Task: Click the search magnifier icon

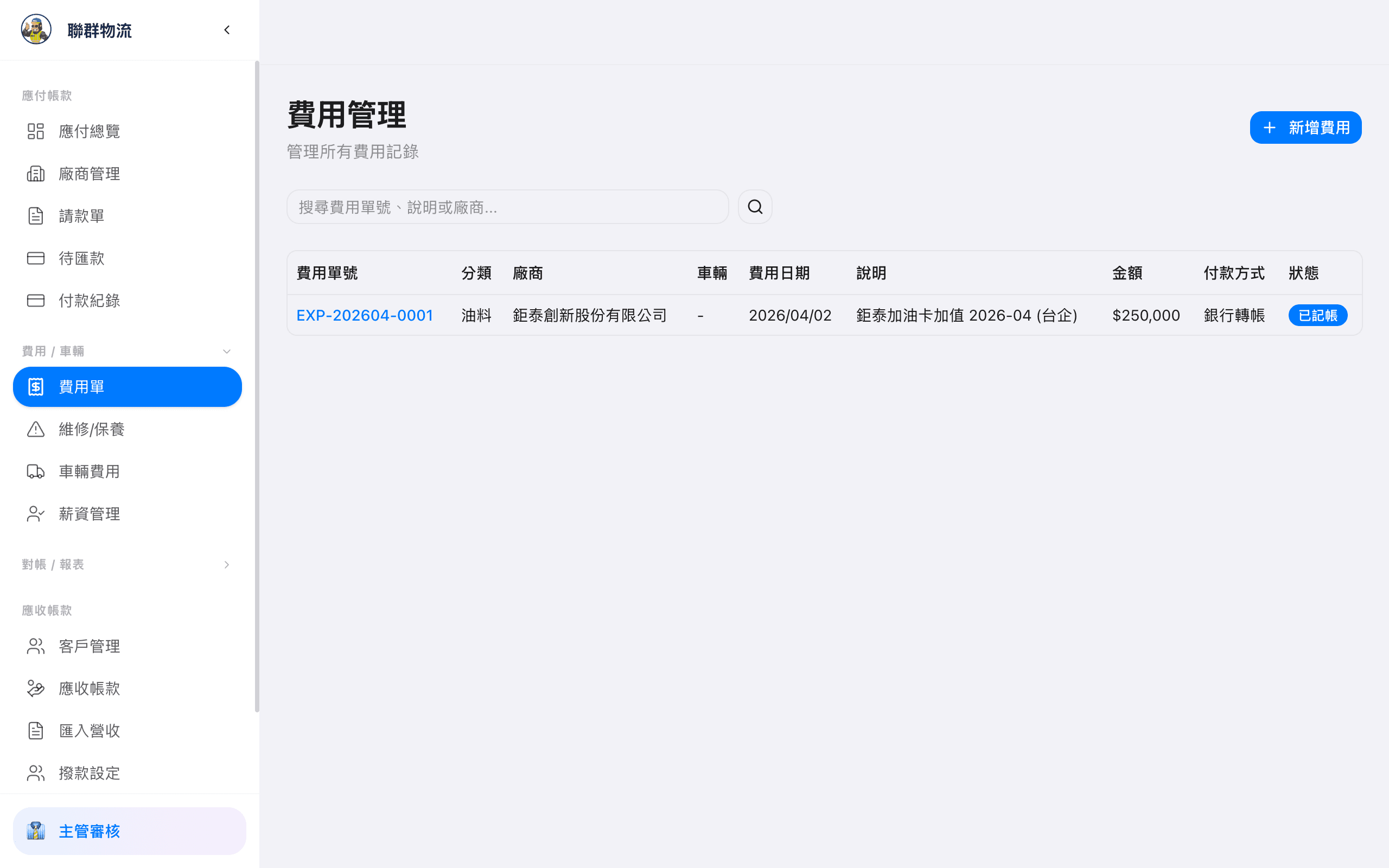Action: point(755,206)
